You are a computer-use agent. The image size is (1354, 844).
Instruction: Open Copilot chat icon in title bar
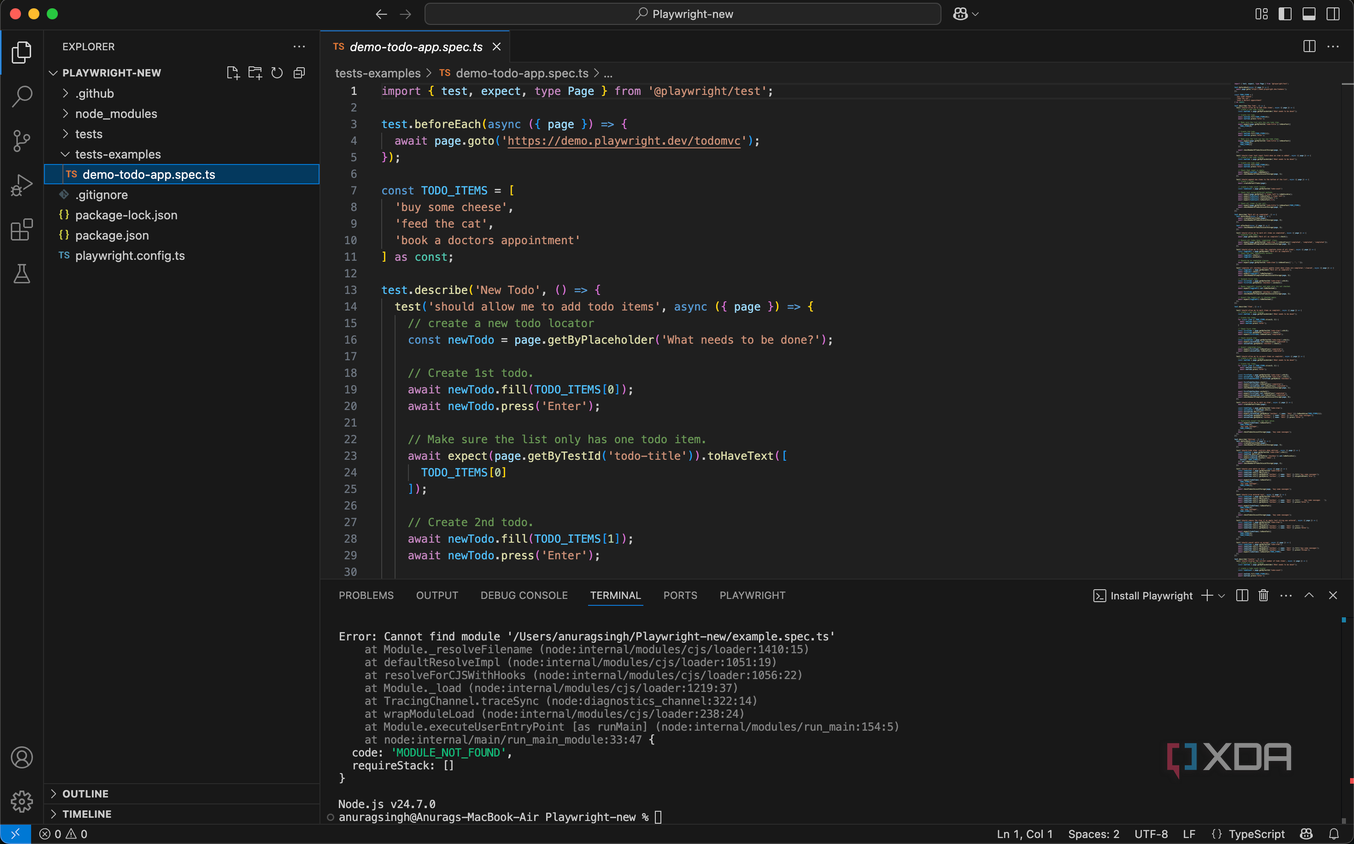(960, 14)
